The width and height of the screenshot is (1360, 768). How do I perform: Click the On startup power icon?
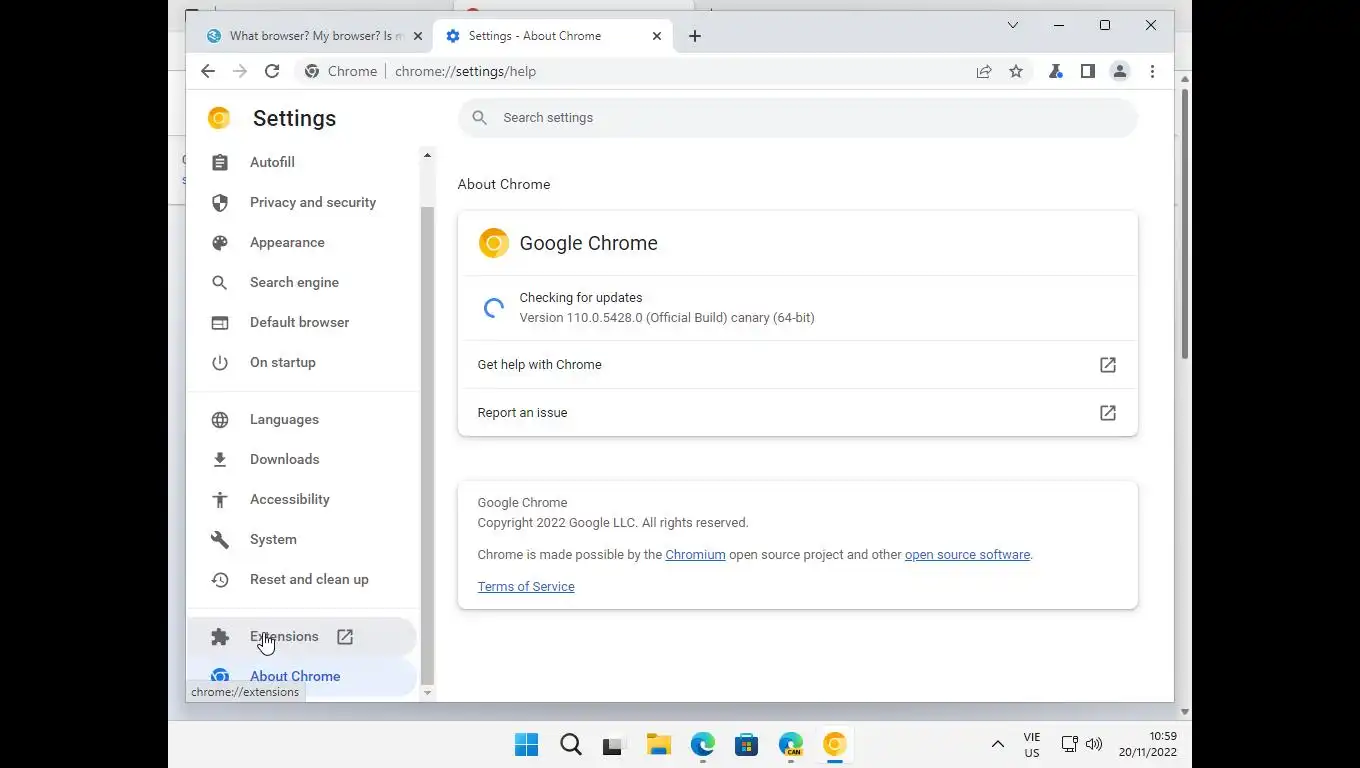click(220, 362)
